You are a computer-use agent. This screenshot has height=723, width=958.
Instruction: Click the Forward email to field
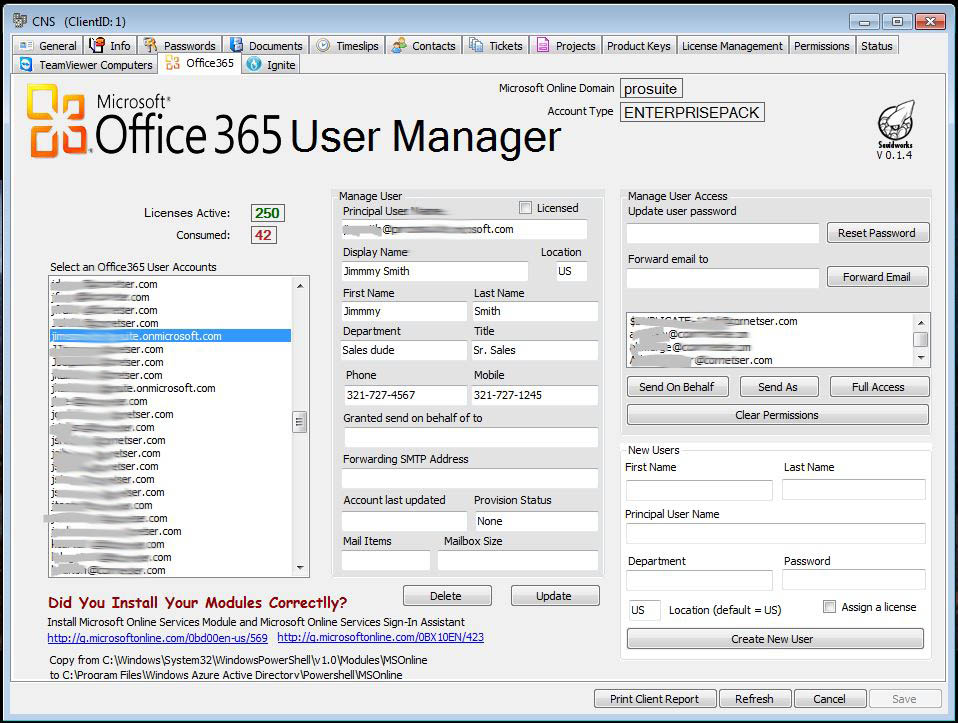point(723,278)
